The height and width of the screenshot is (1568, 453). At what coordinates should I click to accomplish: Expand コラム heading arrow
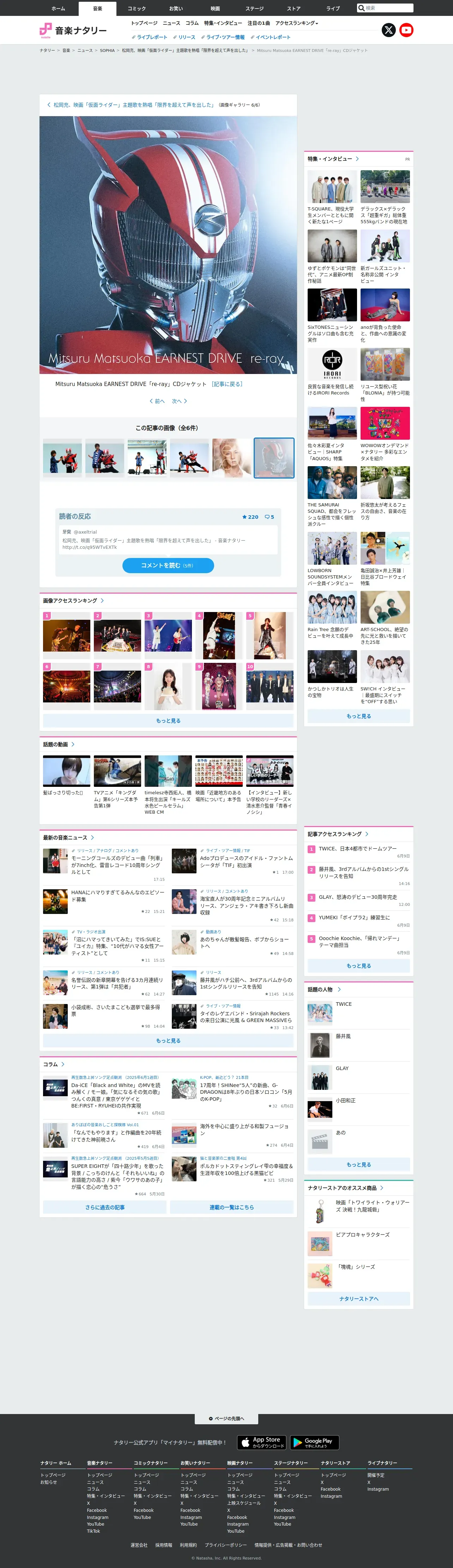(x=63, y=1065)
